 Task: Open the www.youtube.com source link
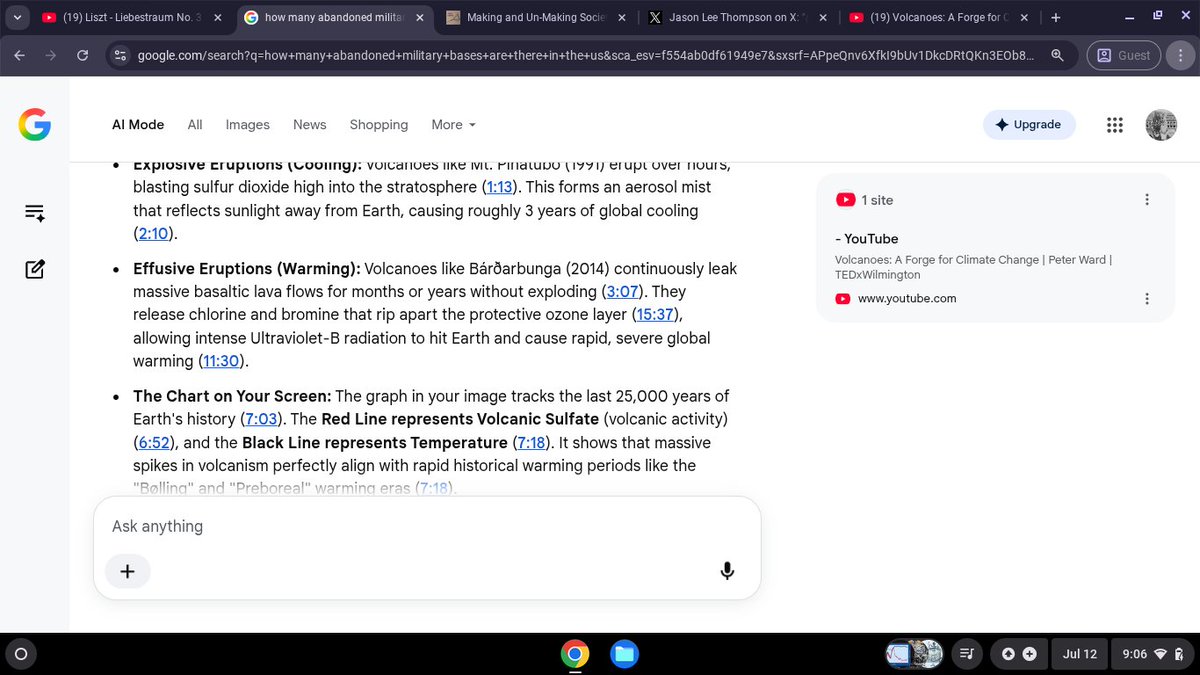(x=907, y=298)
